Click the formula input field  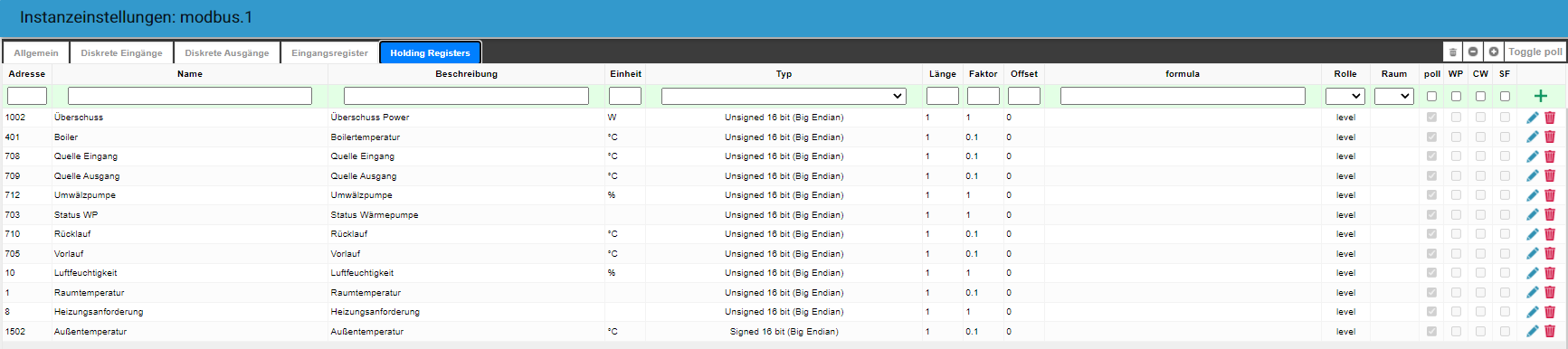[1183, 96]
